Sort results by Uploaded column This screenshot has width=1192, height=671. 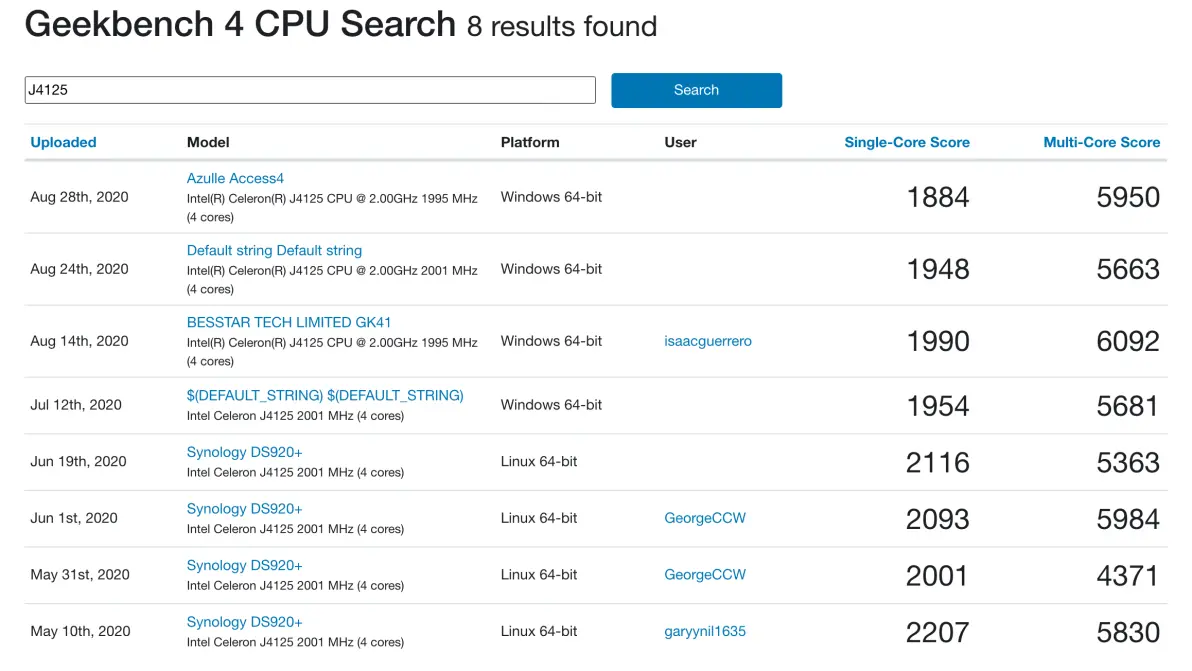63,142
